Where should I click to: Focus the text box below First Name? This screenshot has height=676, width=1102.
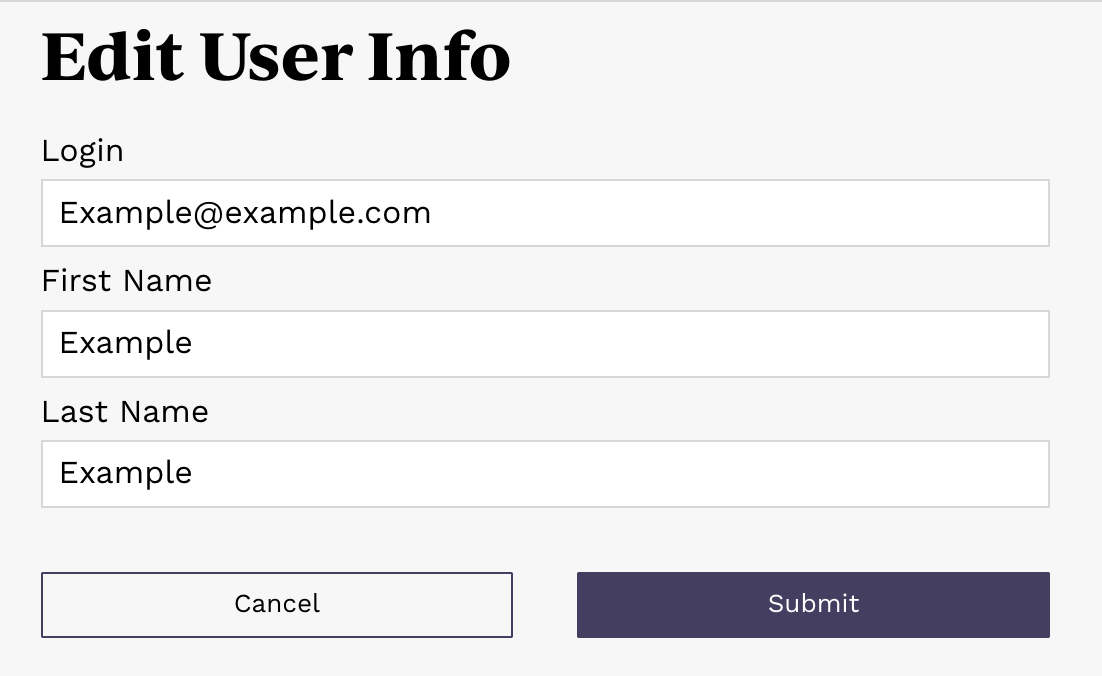coord(545,344)
